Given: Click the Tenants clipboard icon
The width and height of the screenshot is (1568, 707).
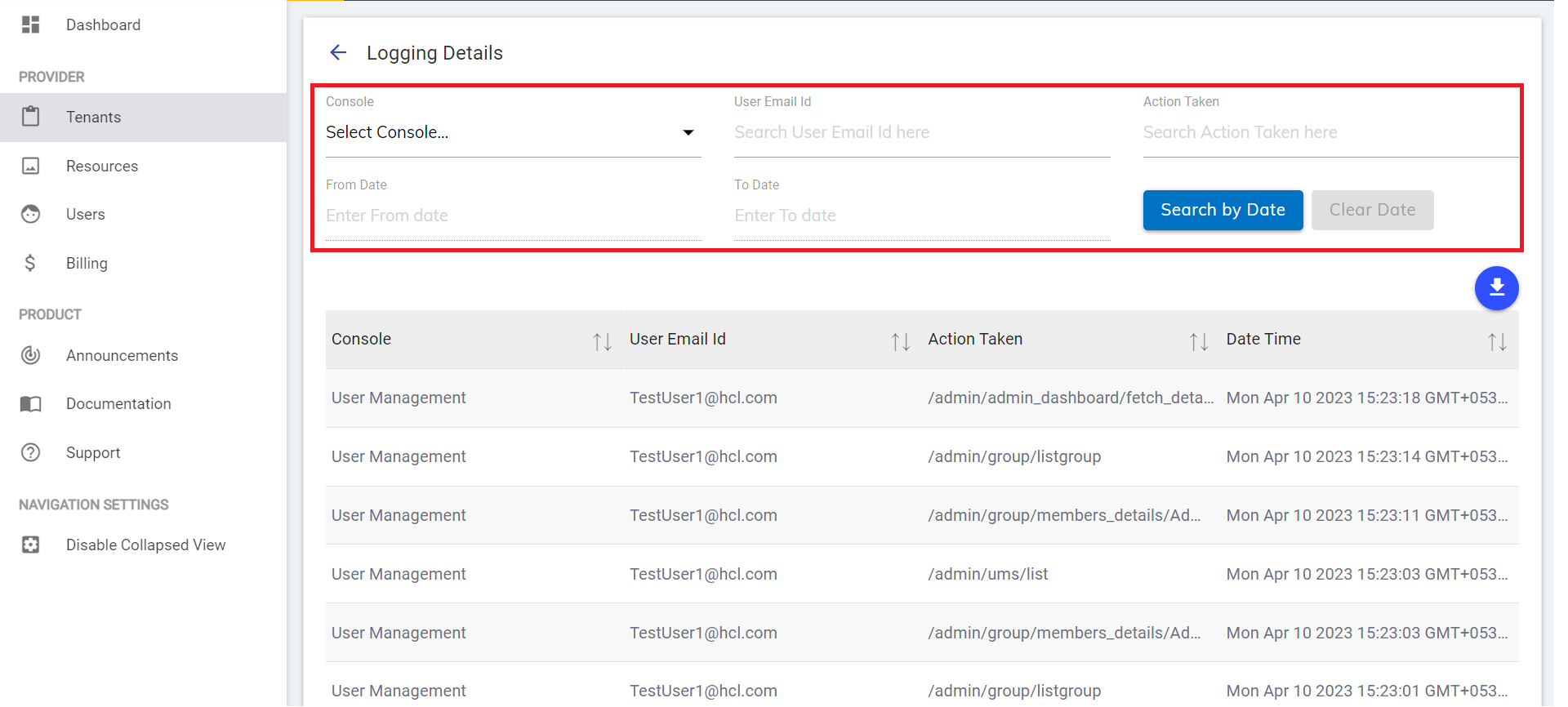Looking at the screenshot, I should click(x=30, y=117).
